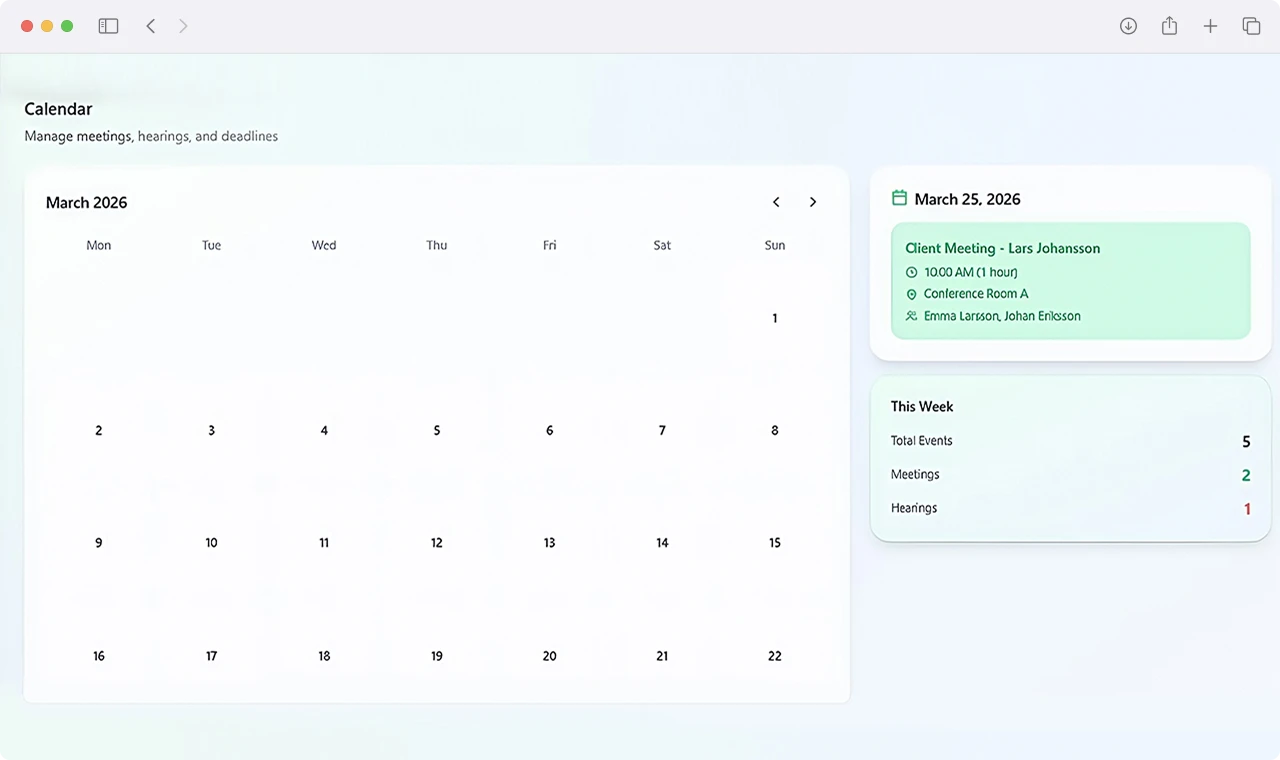
Task: Choose day 19 in the calendar
Action: tap(437, 656)
